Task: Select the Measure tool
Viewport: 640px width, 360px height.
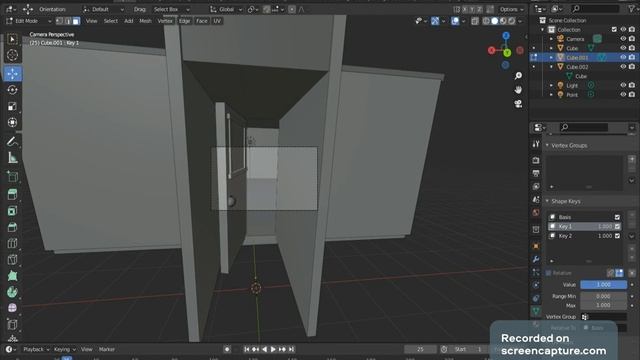Action: (x=12, y=158)
